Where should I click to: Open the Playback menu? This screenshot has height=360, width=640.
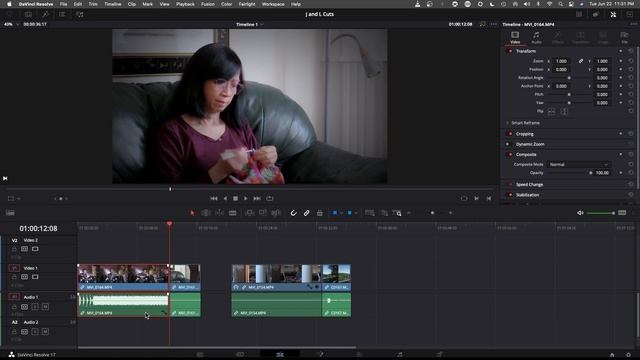(x=185, y=4)
